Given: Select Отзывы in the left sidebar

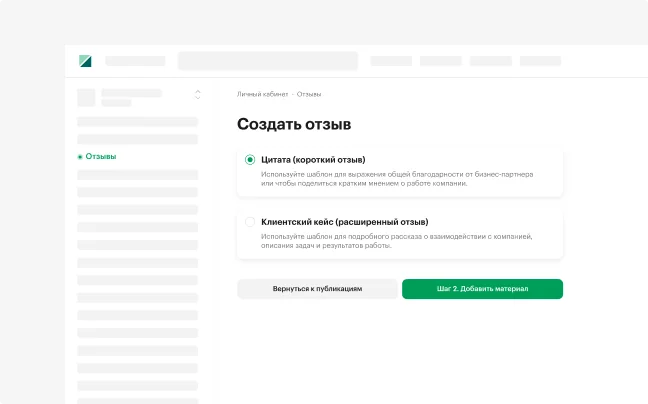Looking at the screenshot, I should (x=100, y=157).
